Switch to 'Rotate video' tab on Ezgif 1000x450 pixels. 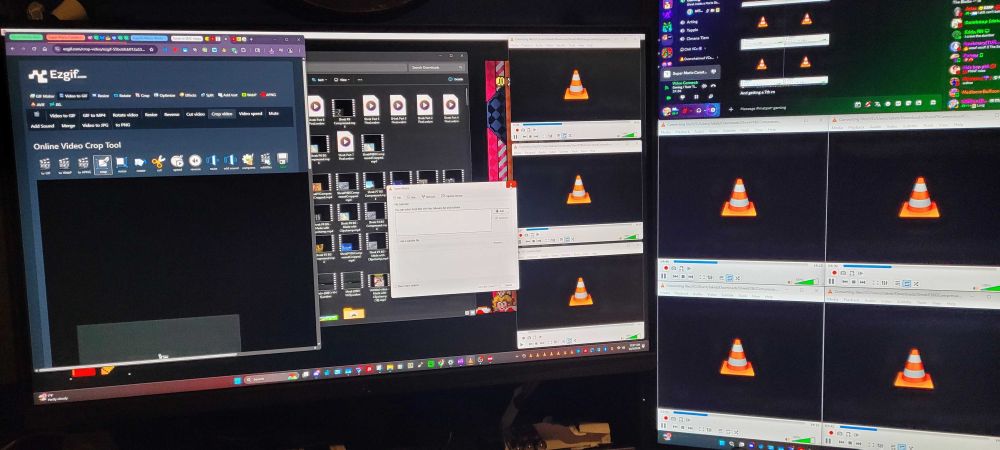126,115
